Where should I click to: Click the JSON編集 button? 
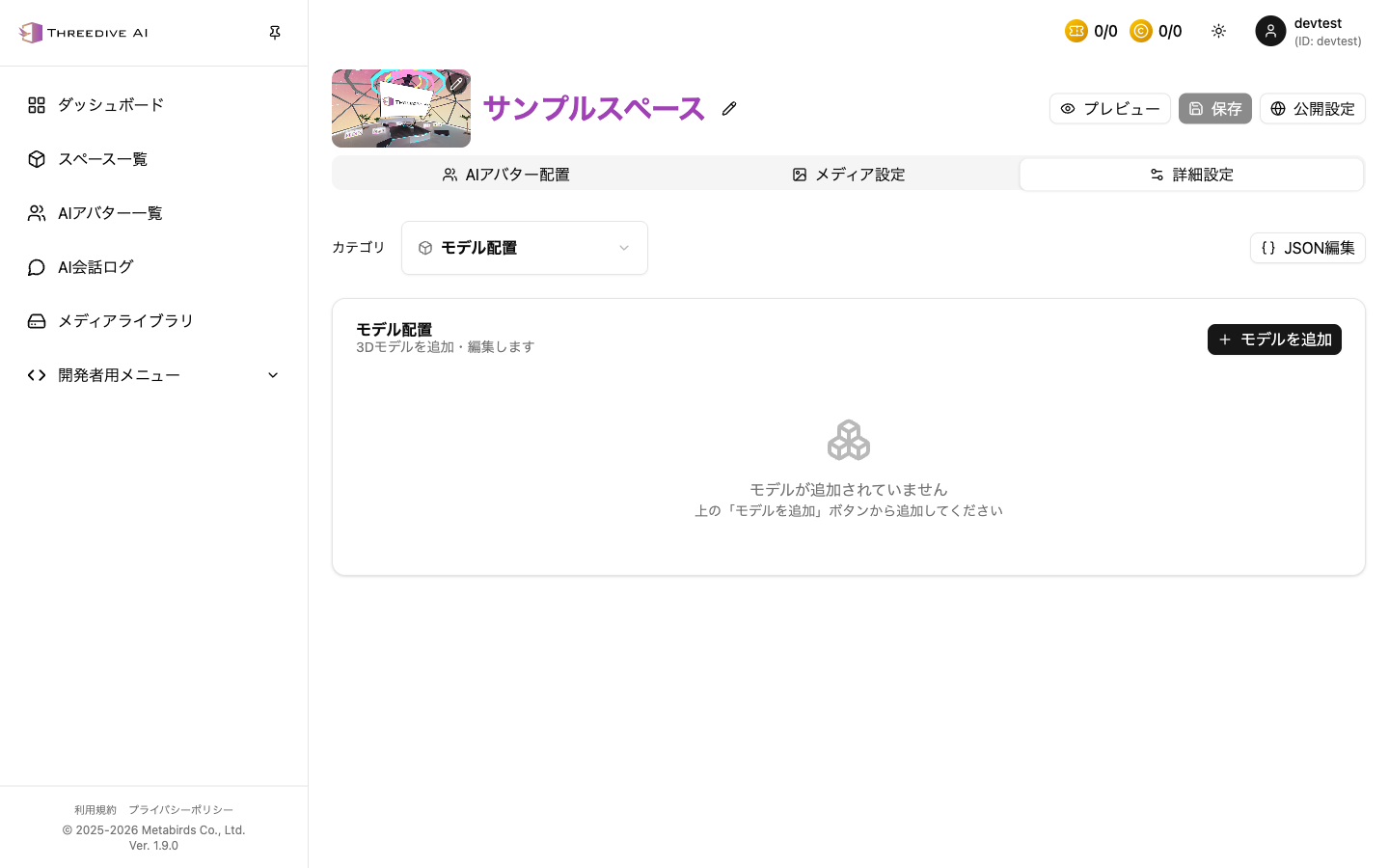1308,248
